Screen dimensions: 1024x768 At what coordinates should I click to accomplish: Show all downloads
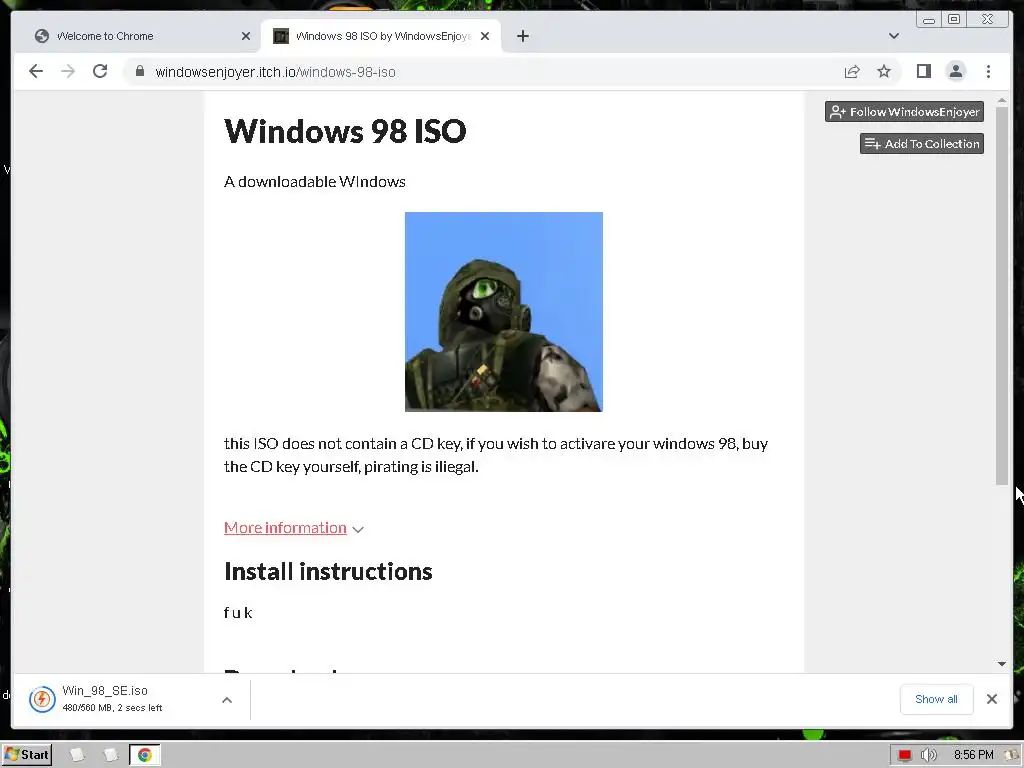coord(936,699)
